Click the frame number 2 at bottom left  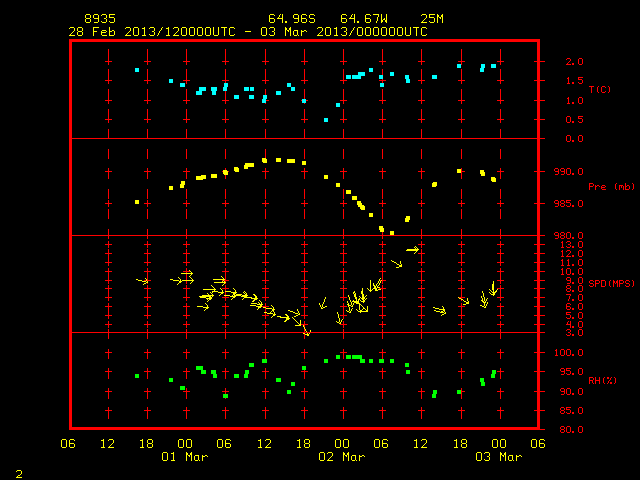coord(19,474)
